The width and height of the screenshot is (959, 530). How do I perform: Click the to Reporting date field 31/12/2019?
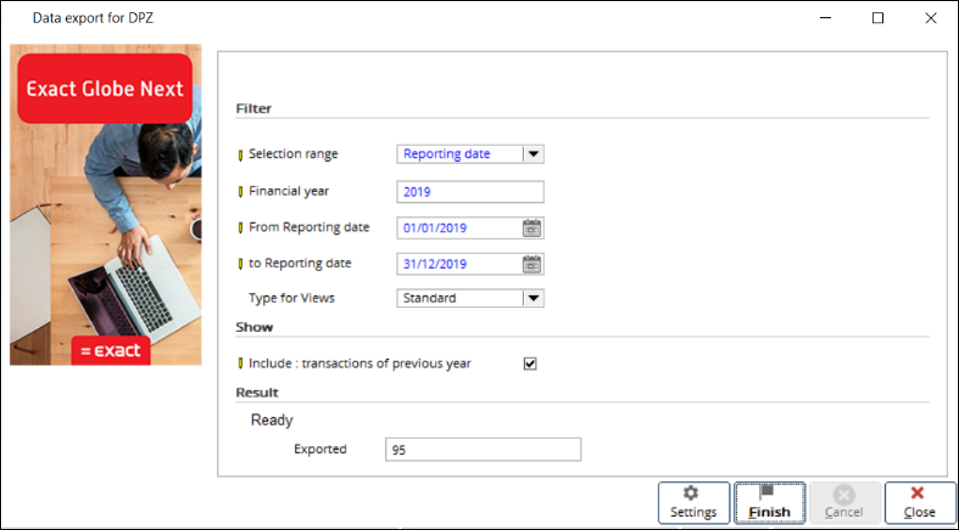pyautogui.click(x=460, y=264)
